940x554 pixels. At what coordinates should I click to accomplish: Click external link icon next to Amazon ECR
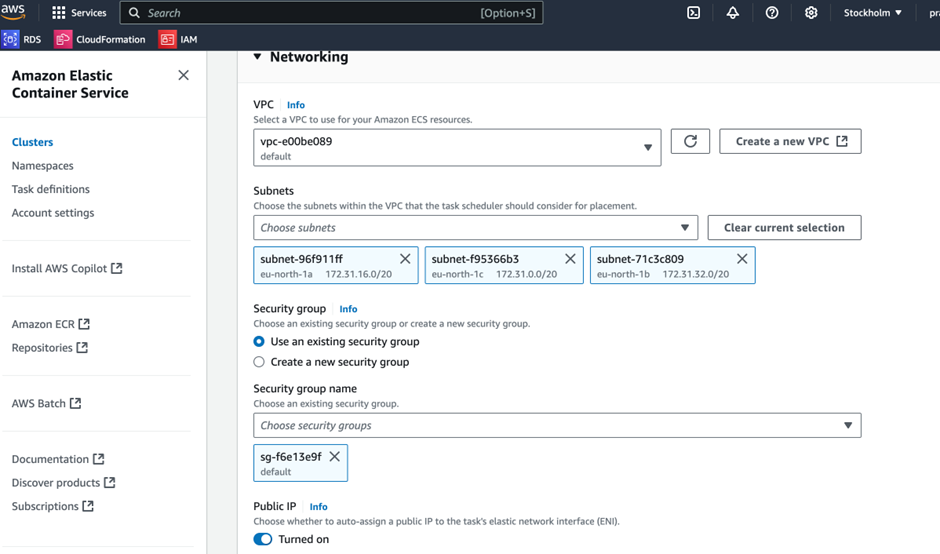[x=84, y=324]
